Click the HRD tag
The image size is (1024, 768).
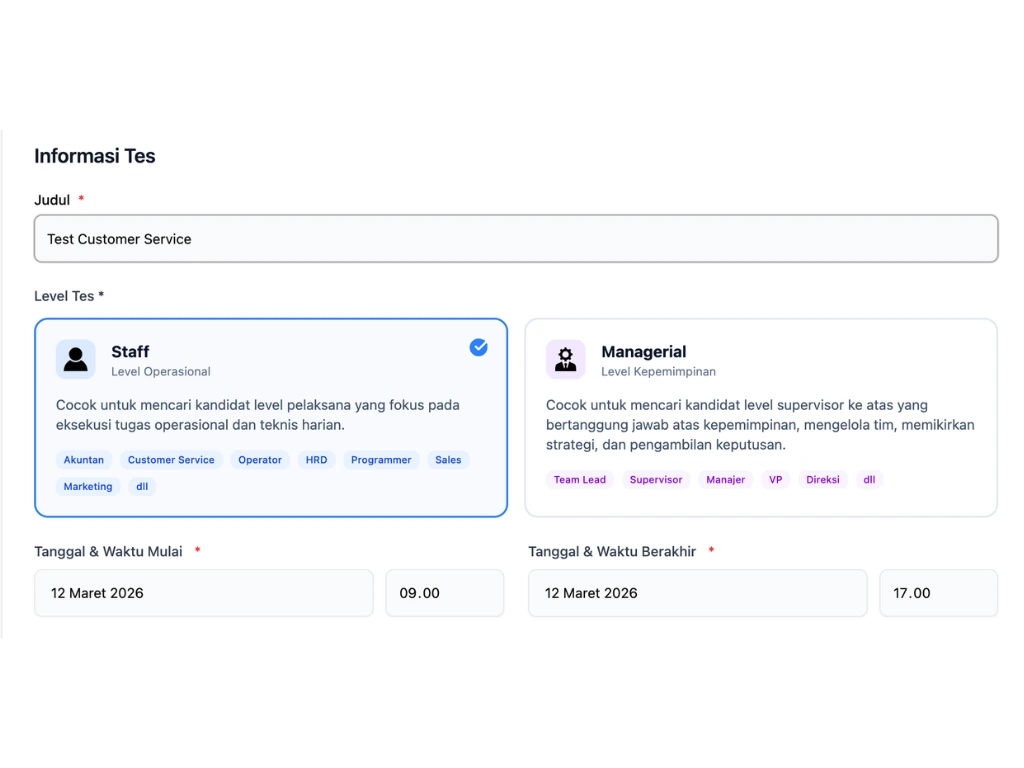(x=316, y=460)
